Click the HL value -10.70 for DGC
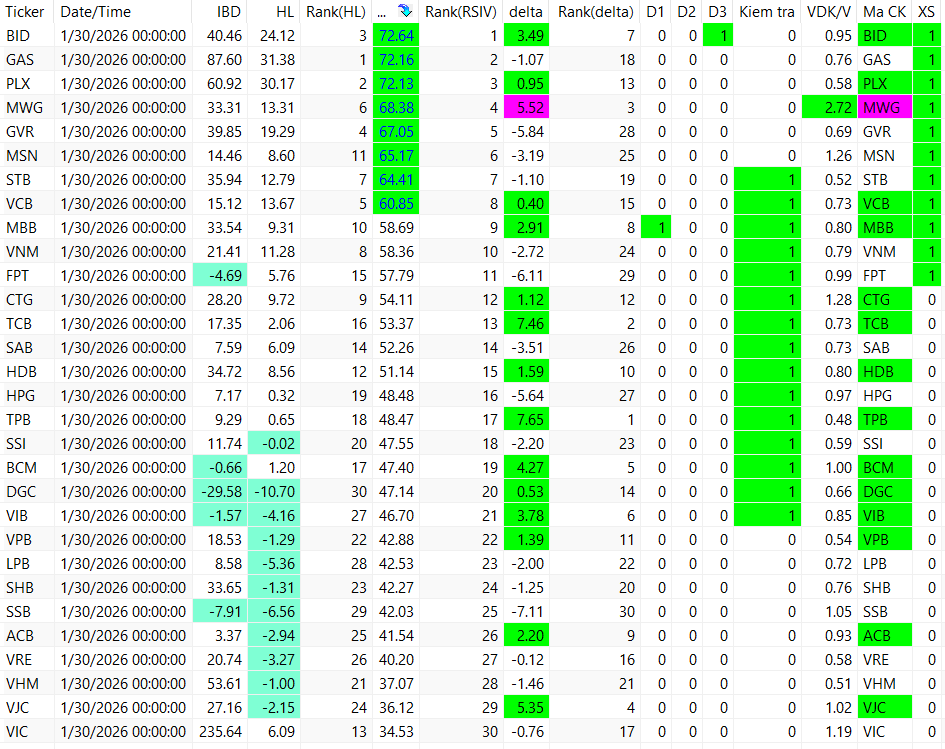Image resolution: width=945 pixels, height=749 pixels. pyautogui.click(x=274, y=492)
